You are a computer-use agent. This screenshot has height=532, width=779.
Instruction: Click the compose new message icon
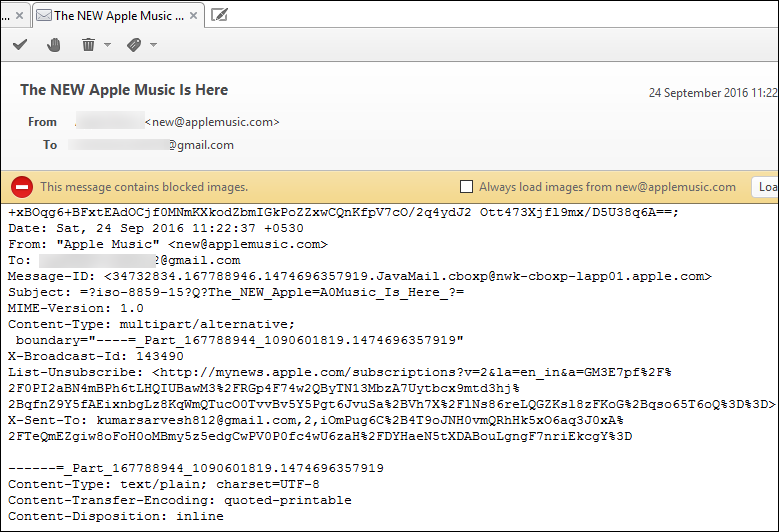(x=219, y=15)
